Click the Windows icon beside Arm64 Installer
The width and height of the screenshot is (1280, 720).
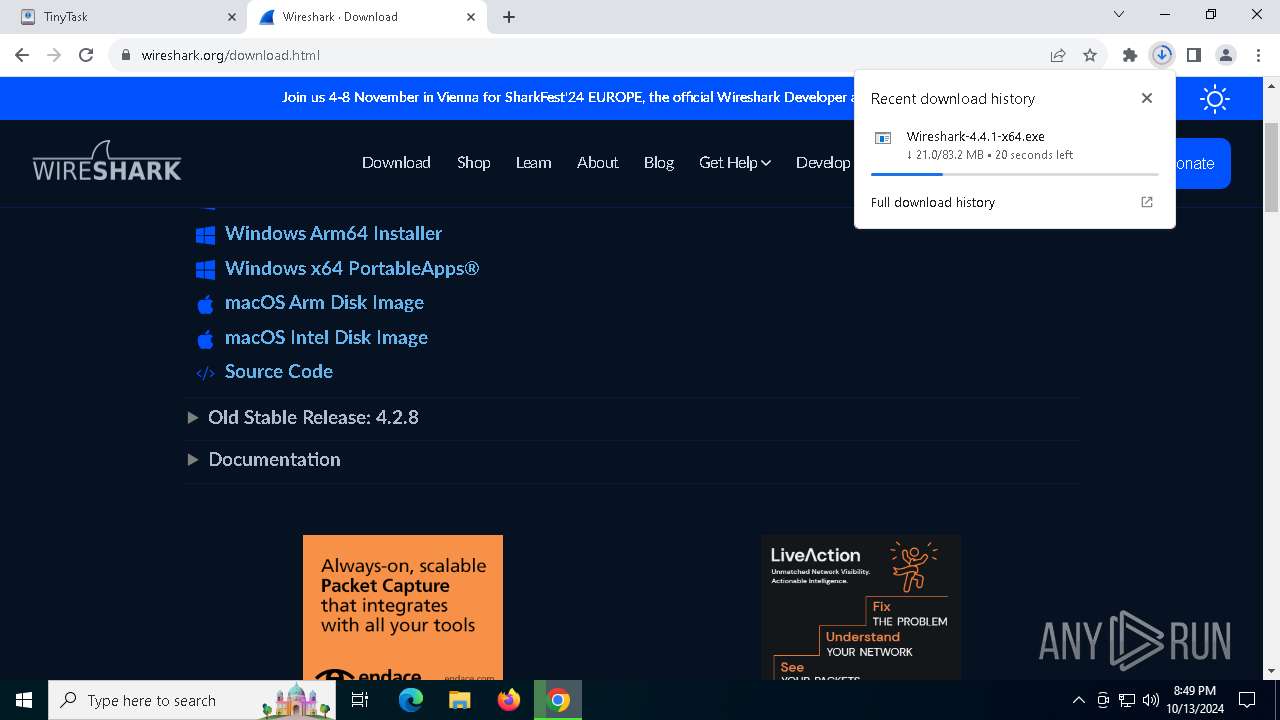click(205, 235)
